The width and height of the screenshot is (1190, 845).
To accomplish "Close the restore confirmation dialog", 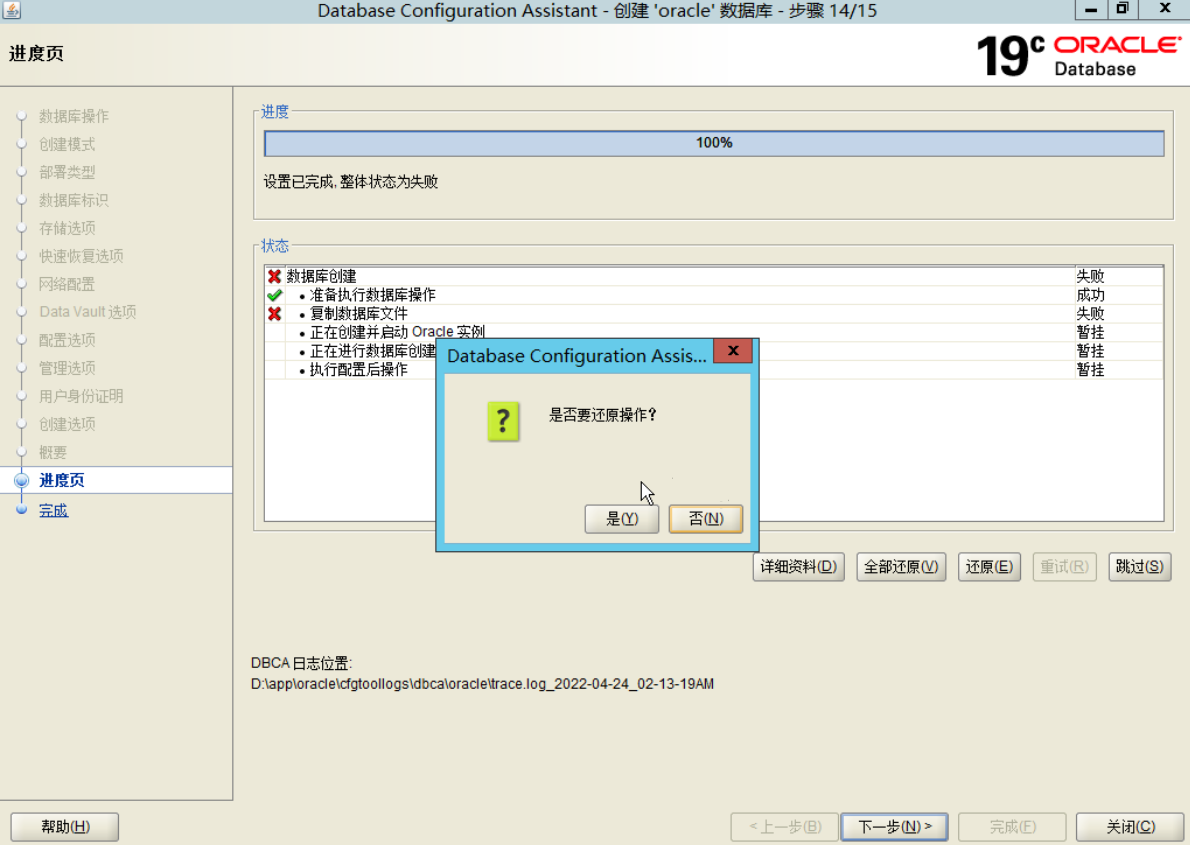I will coord(732,351).
